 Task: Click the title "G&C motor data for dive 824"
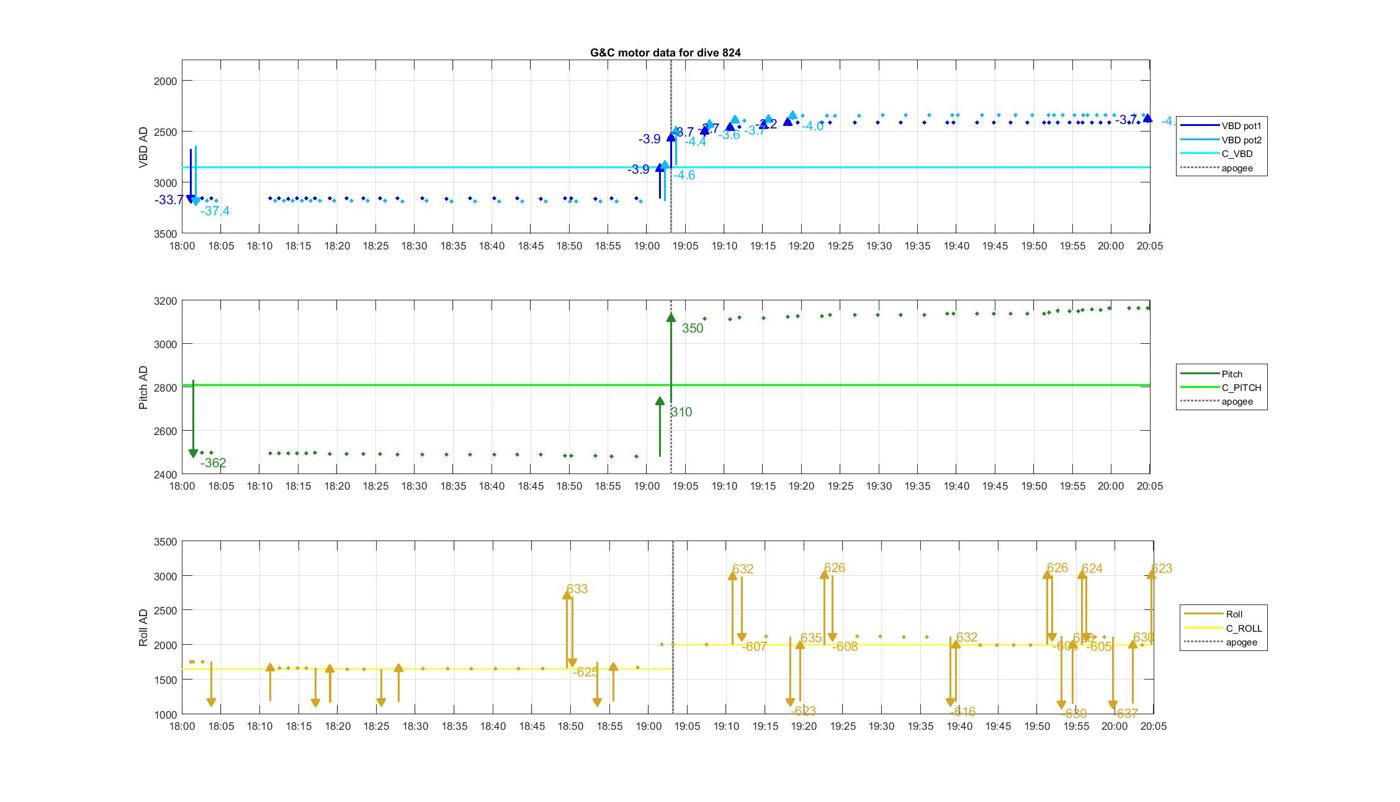coord(665,52)
